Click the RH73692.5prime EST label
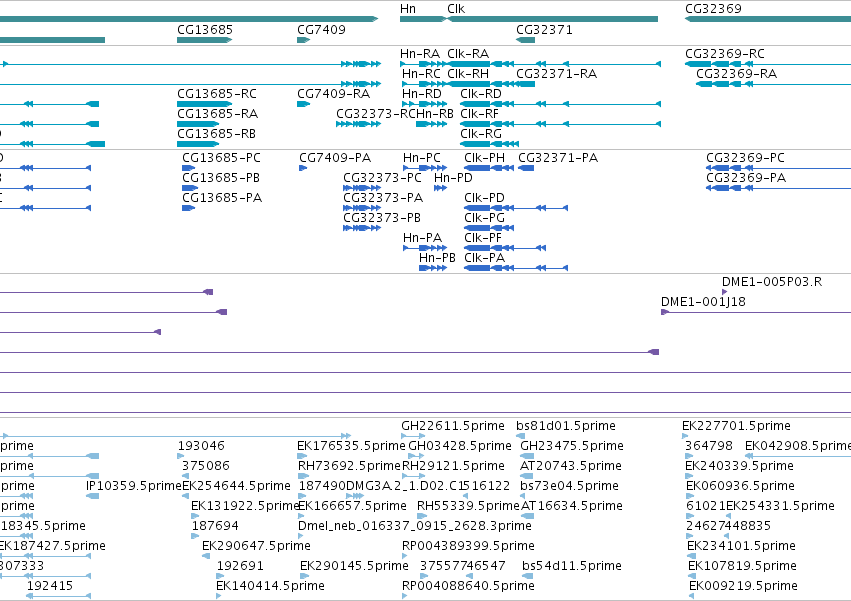 (x=349, y=466)
